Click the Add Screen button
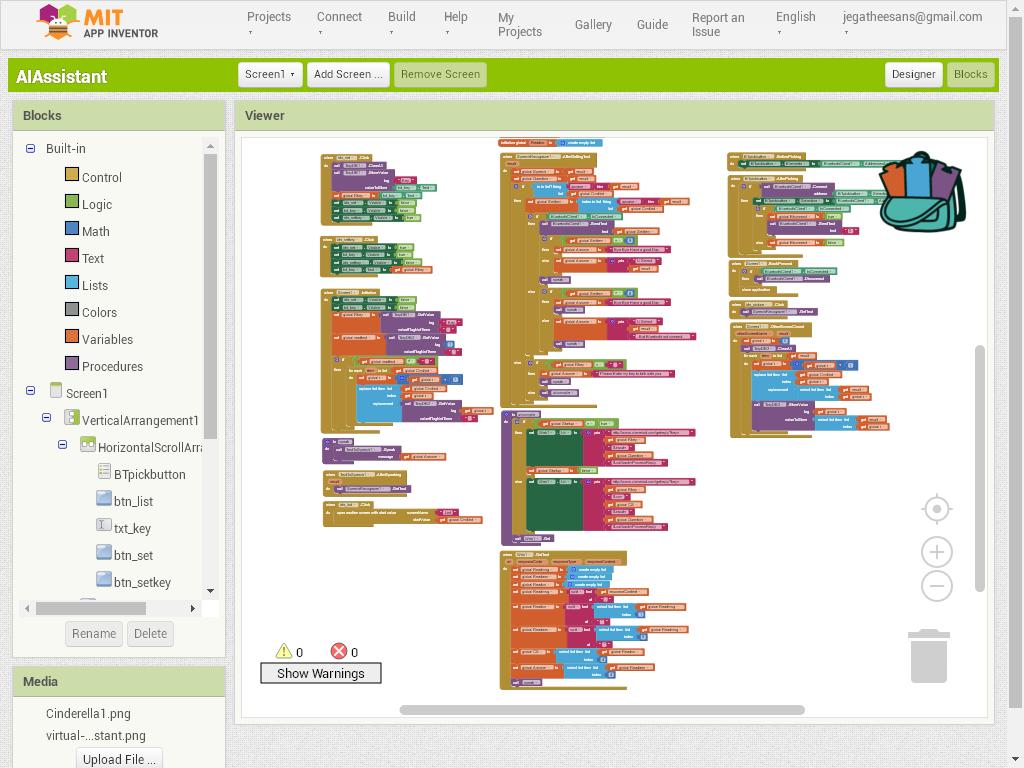 pyautogui.click(x=348, y=74)
